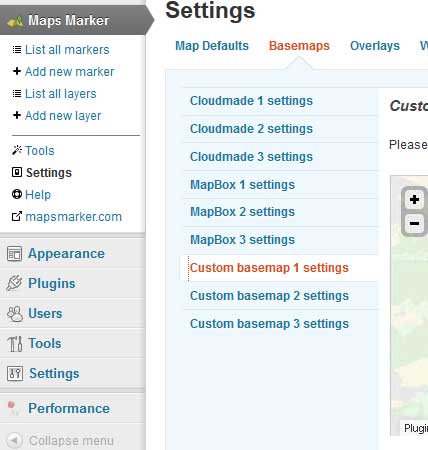Viewport: 428px width, 450px height.
Task: Select Custom basemap 1 settings
Action: [269, 268]
